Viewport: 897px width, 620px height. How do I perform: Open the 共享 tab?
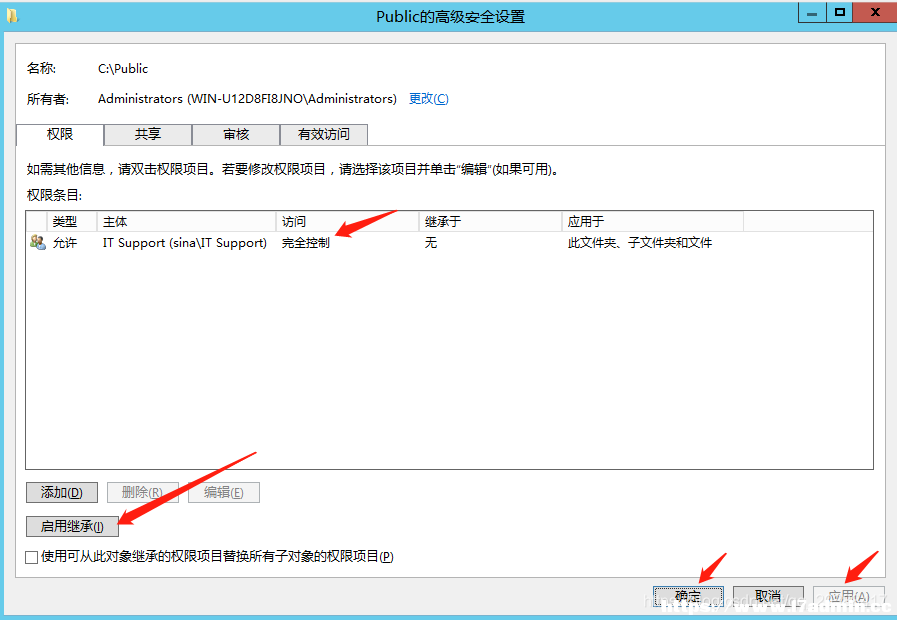pos(148,134)
